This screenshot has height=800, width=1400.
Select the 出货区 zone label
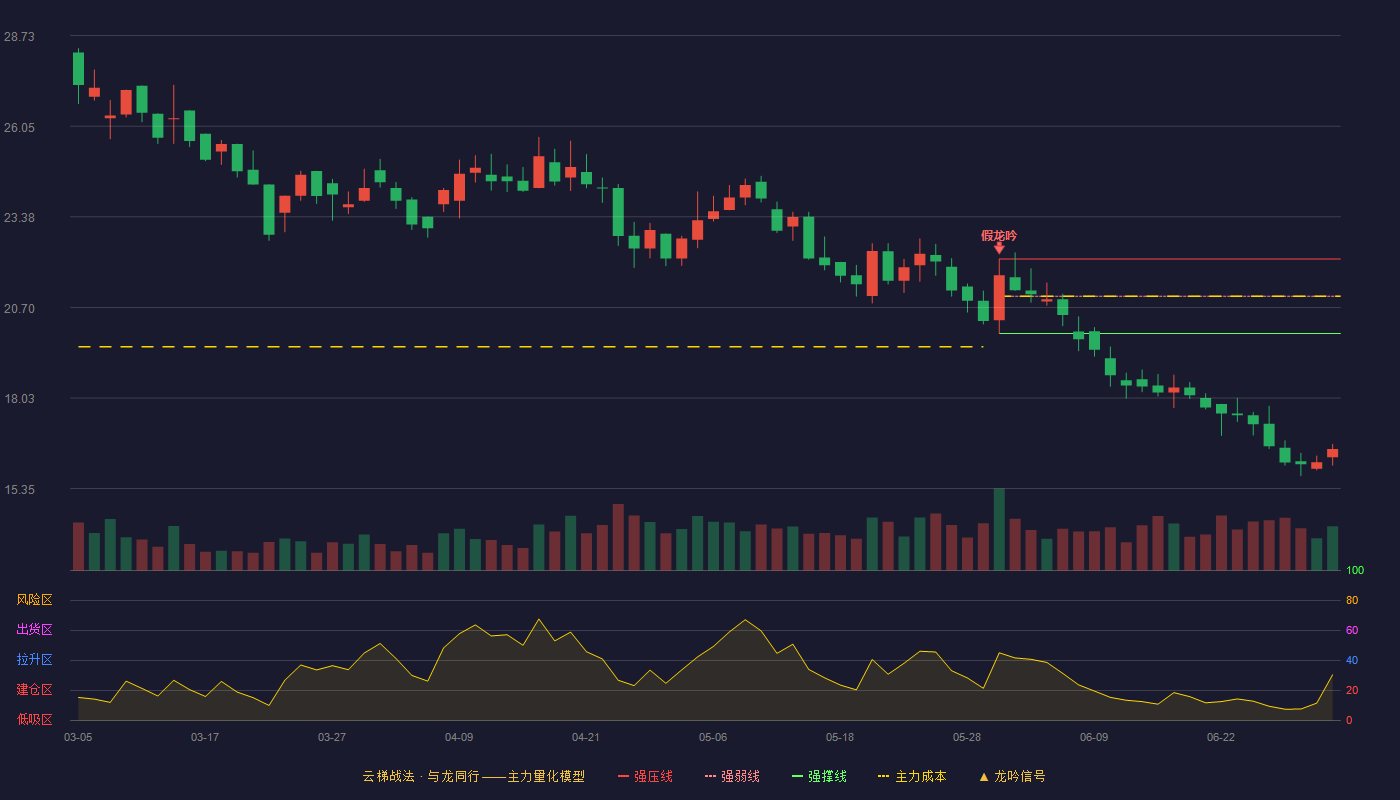click(x=34, y=630)
